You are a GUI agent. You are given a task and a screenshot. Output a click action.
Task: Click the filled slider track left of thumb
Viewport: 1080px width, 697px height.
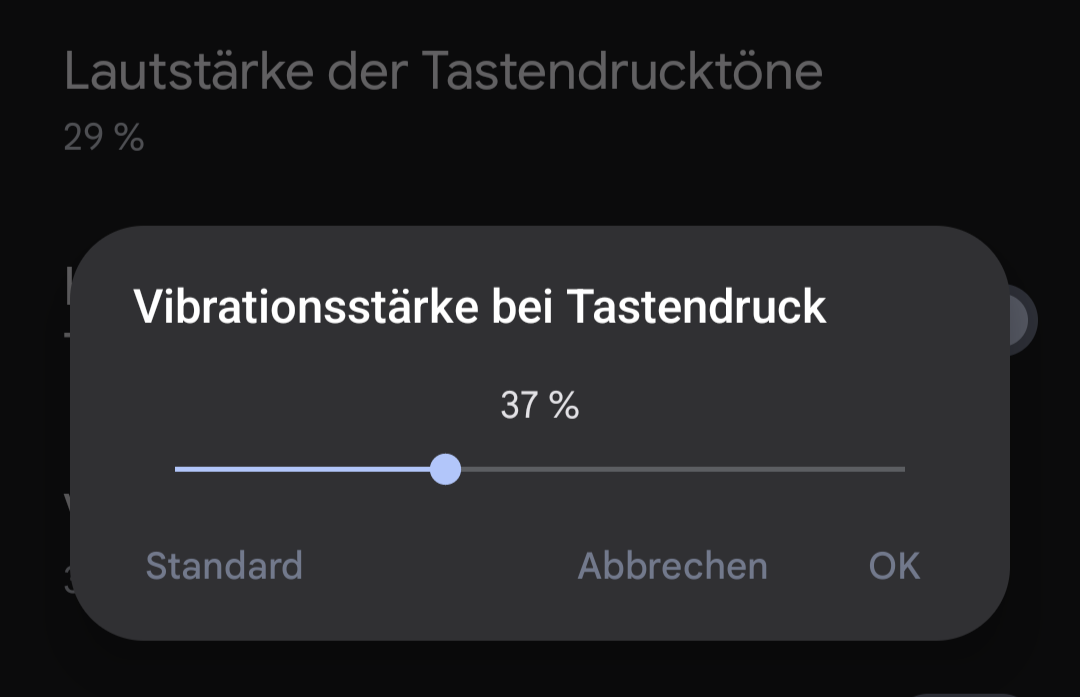tap(300, 469)
